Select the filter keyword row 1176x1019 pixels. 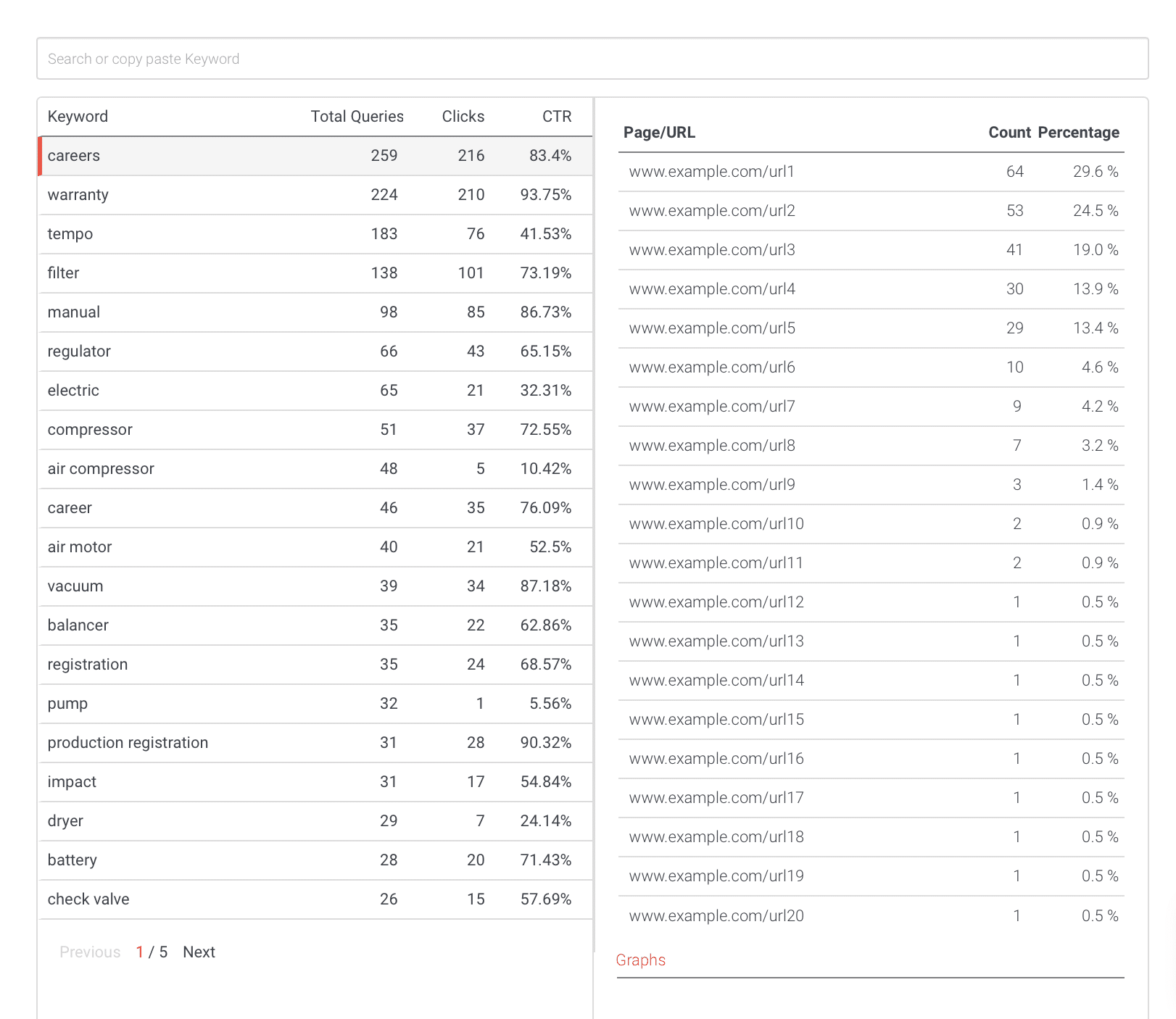pos(315,273)
